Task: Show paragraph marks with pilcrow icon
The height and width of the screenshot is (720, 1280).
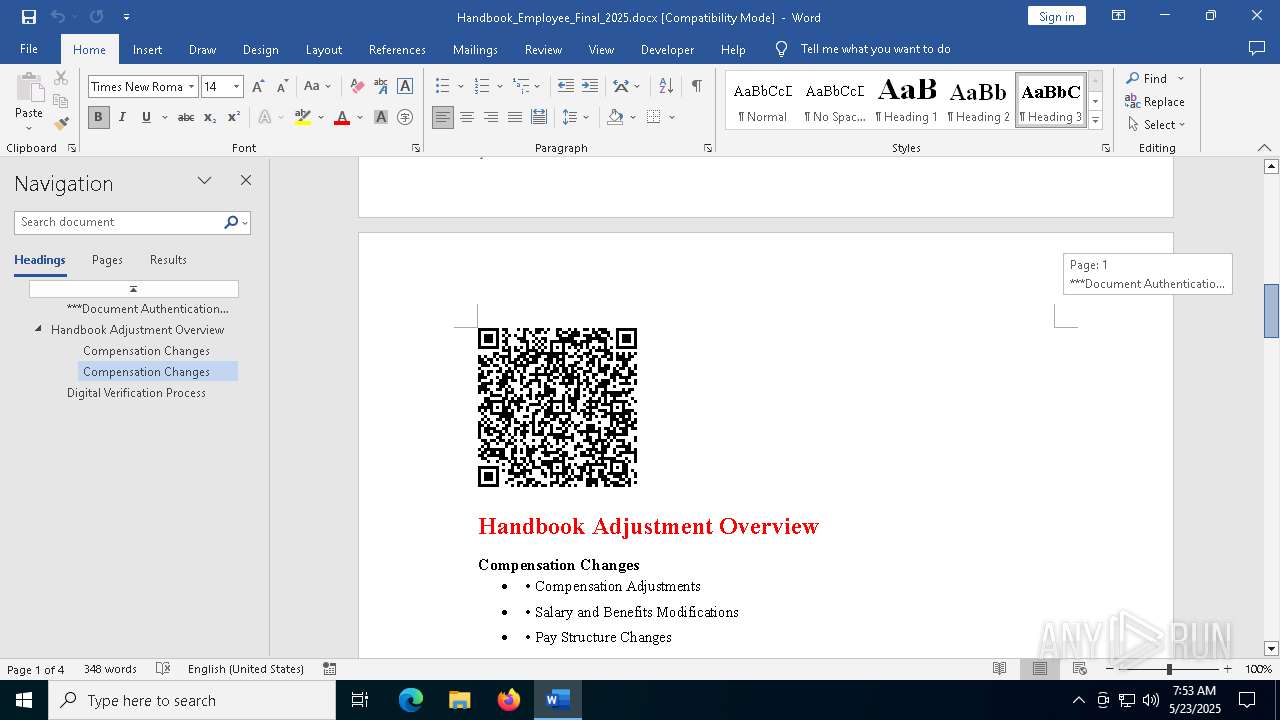Action: pyautogui.click(x=696, y=87)
